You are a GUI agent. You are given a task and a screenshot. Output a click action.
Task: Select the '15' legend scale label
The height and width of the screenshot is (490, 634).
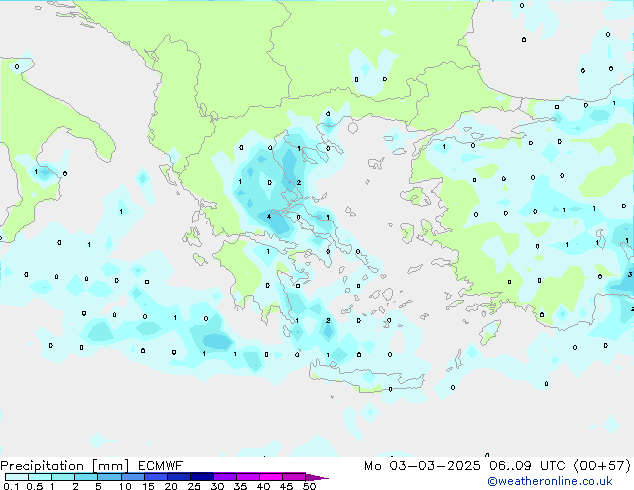point(148,486)
